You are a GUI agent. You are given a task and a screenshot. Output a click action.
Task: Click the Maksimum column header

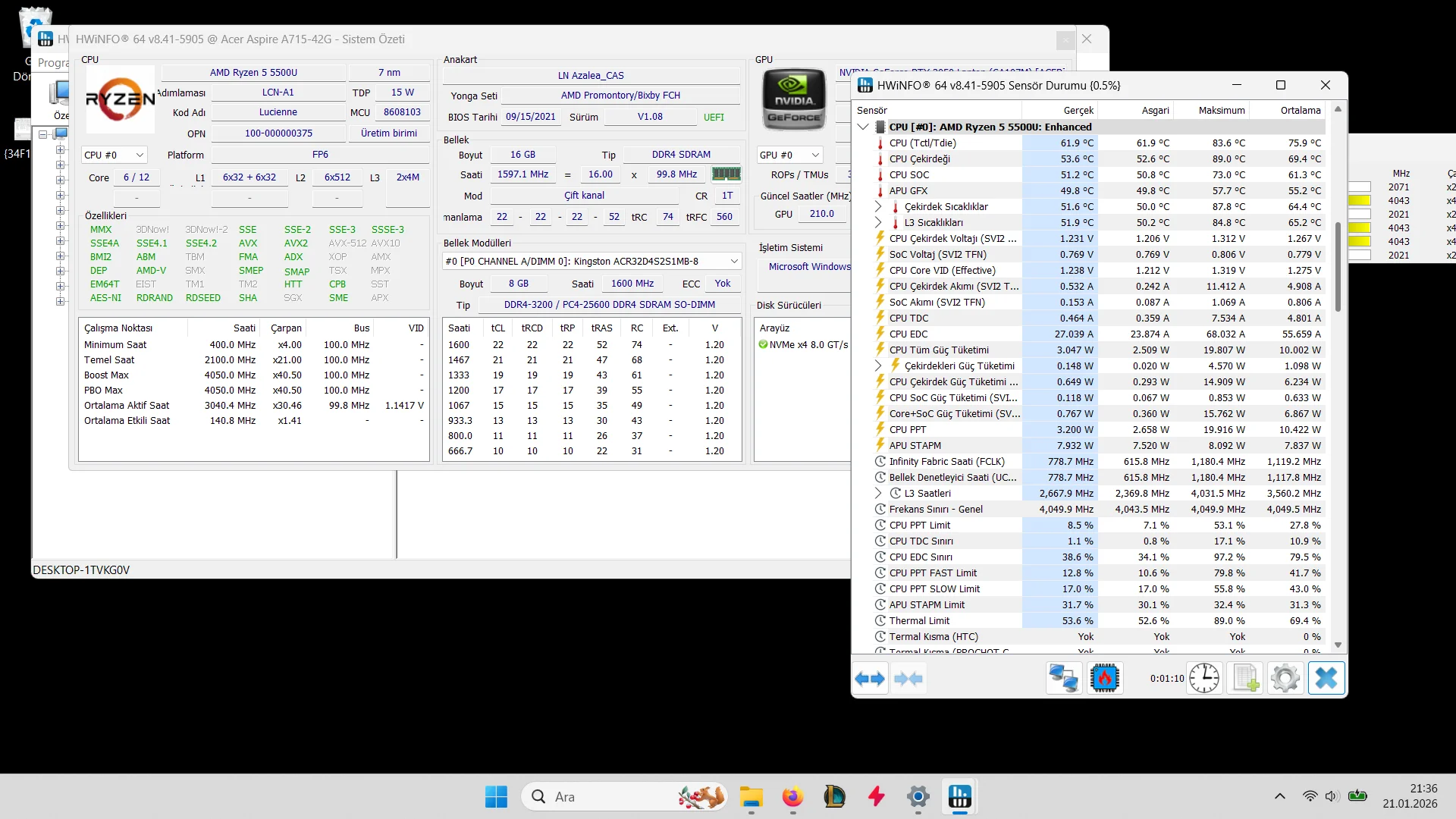1221,110
